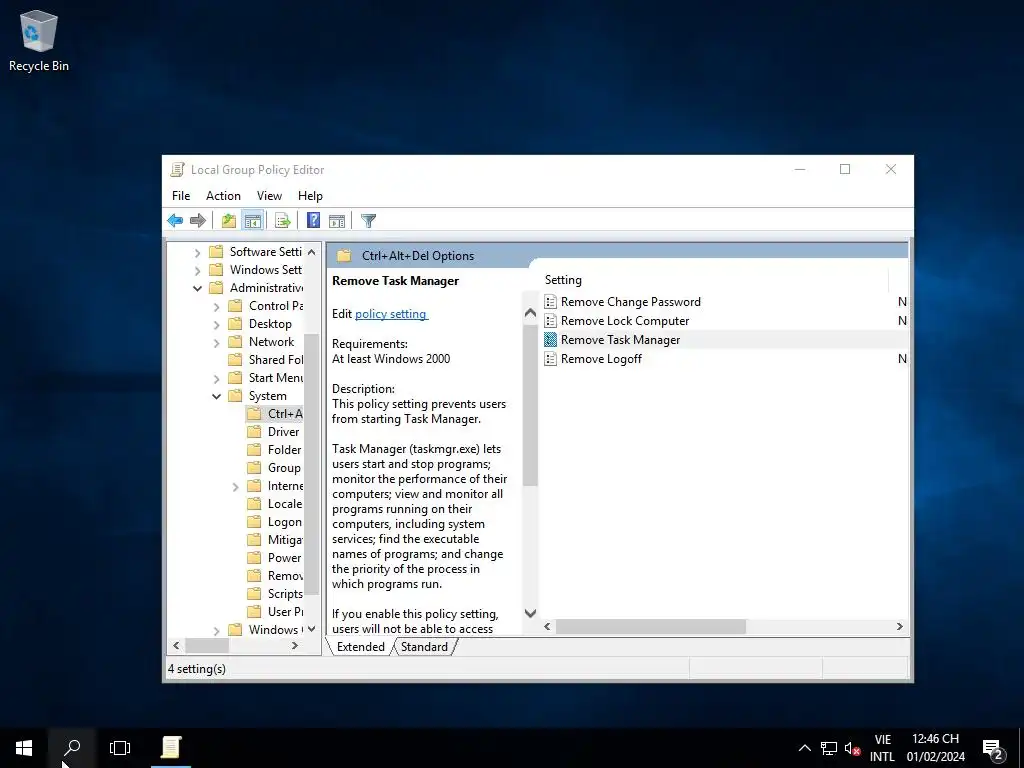Click the Software Settings folder icon
This screenshot has height=768, width=1024.
point(216,251)
